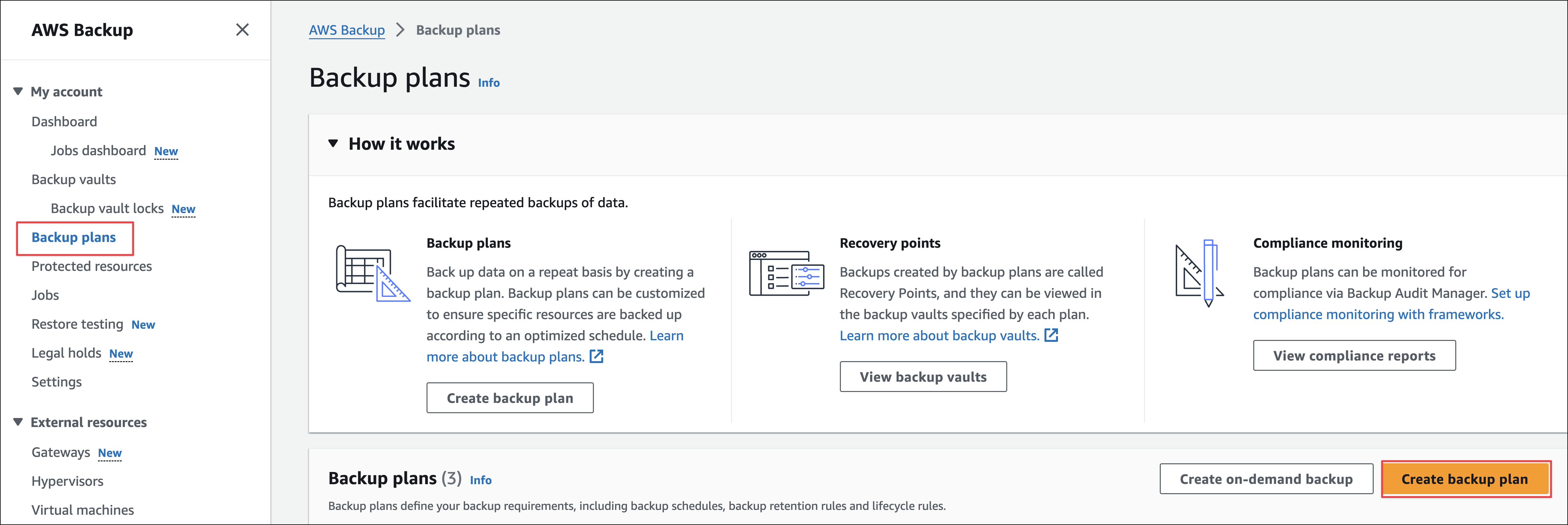This screenshot has width=1568, height=525.
Task: Click the Recovery points list illustration icon
Action: tap(787, 273)
